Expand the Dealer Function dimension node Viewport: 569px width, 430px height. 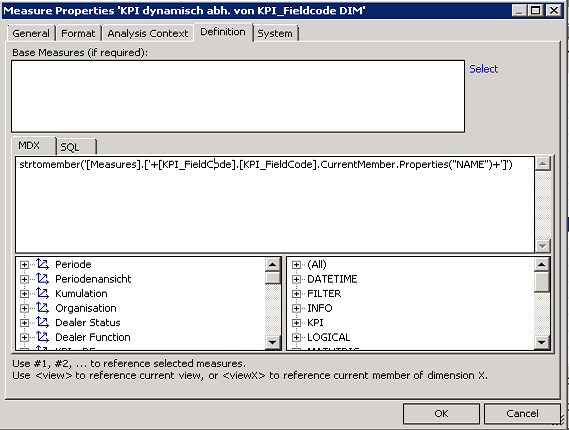click(24, 337)
